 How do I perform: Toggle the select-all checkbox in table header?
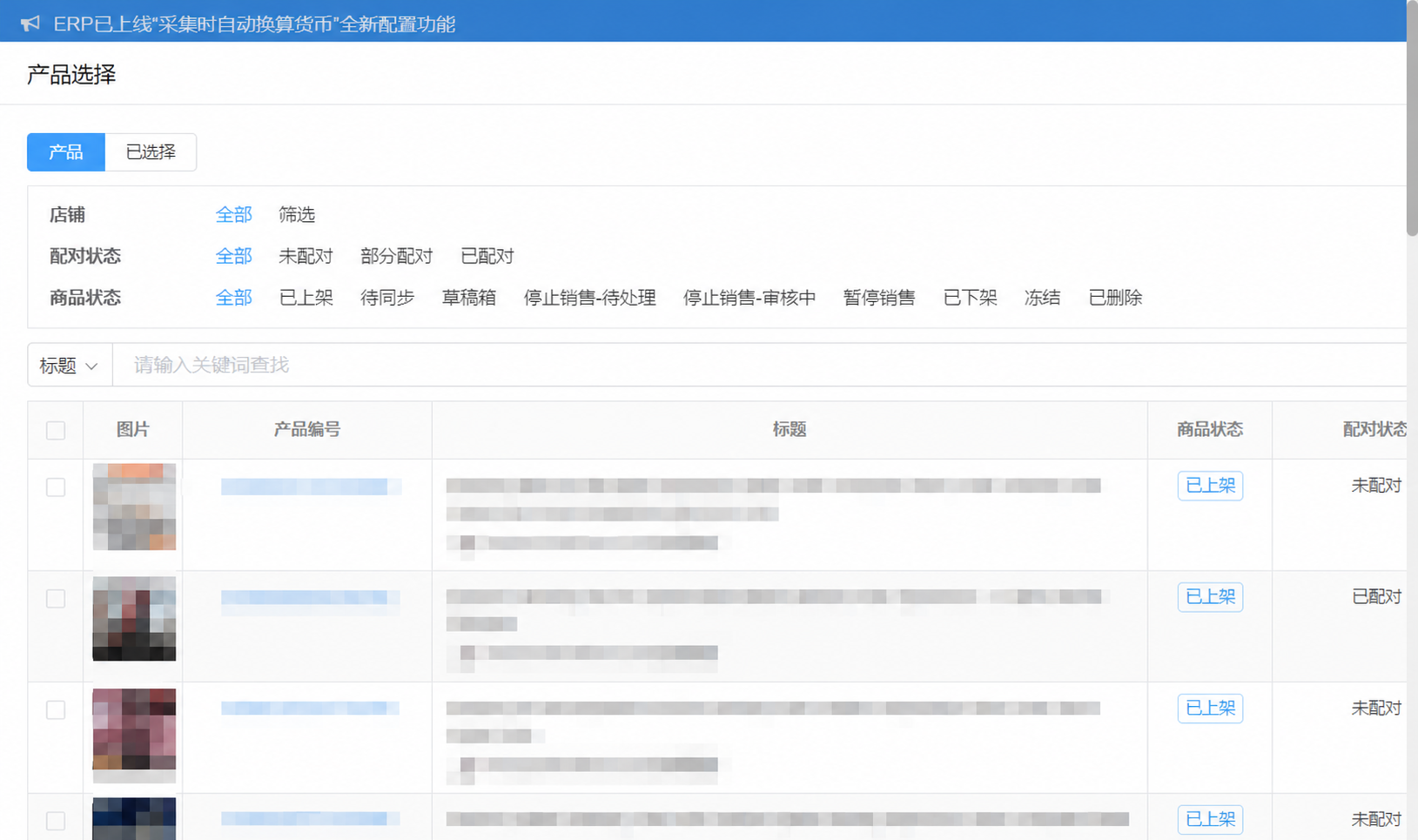56,430
